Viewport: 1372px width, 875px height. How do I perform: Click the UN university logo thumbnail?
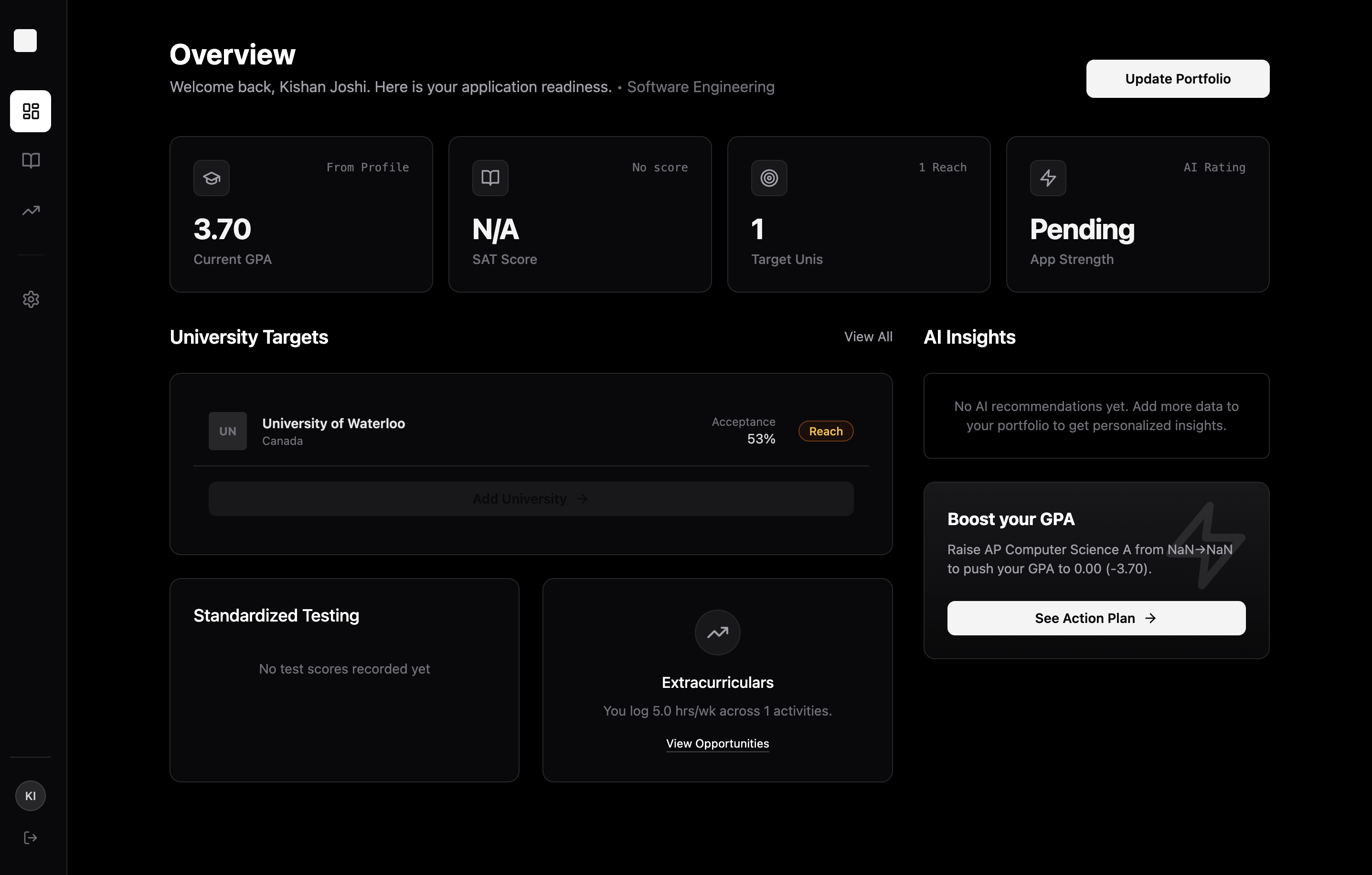coord(227,431)
